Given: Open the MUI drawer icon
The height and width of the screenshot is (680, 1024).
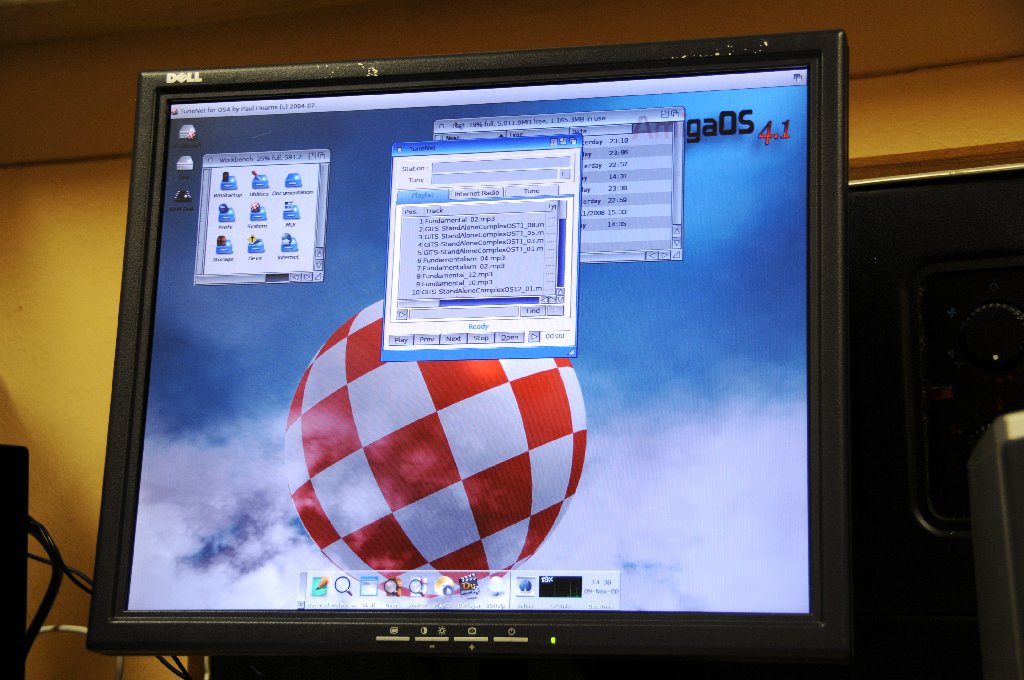Looking at the screenshot, I should (x=291, y=211).
